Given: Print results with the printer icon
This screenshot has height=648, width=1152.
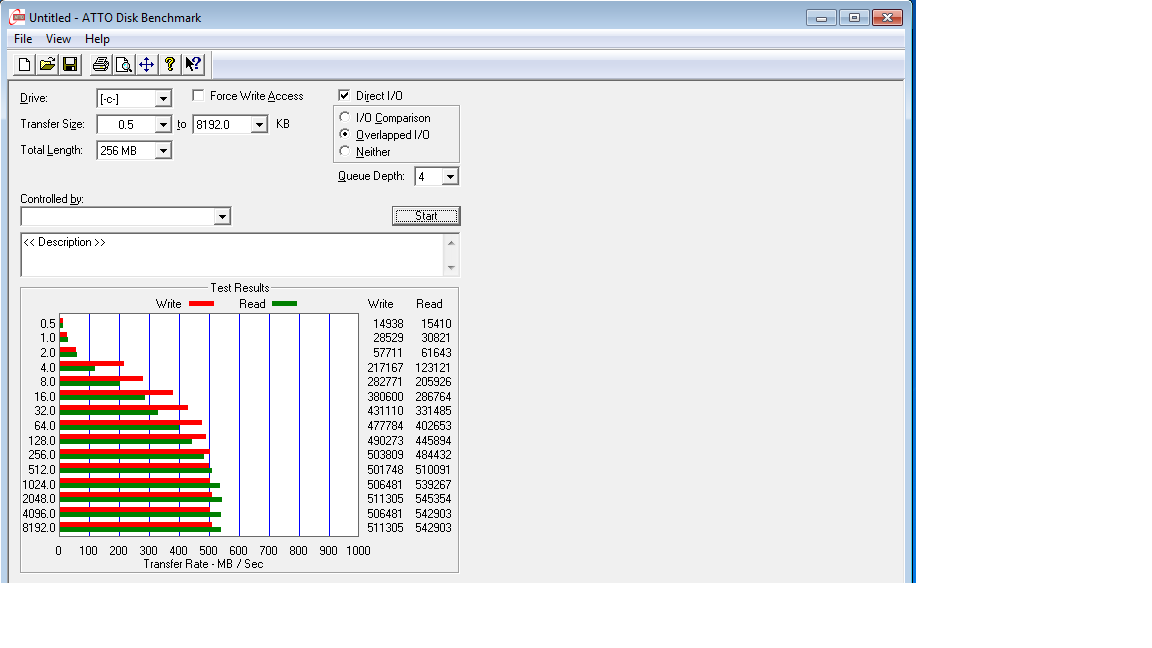Looking at the screenshot, I should click(x=101, y=65).
